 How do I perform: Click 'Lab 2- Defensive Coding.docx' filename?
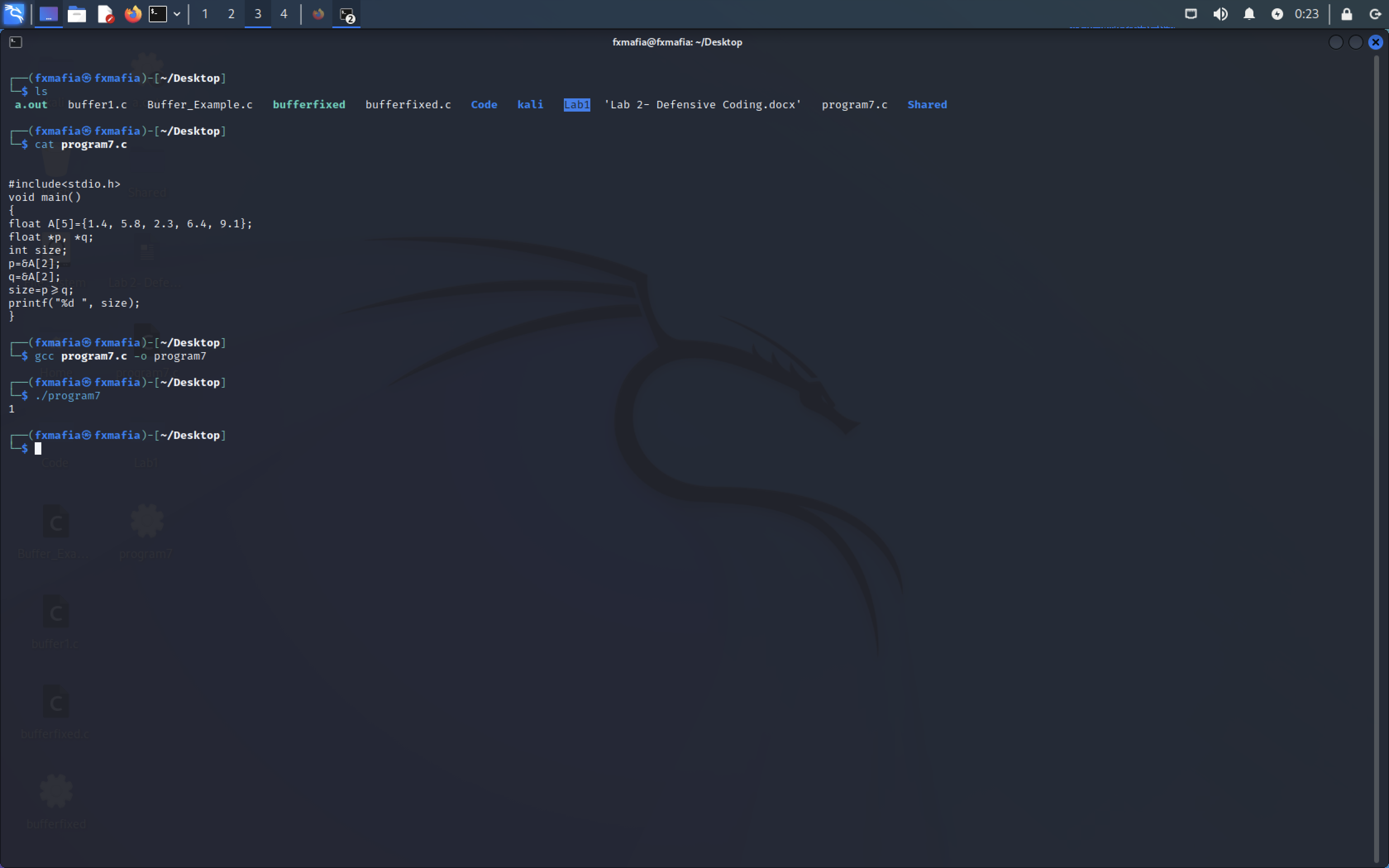click(702, 105)
